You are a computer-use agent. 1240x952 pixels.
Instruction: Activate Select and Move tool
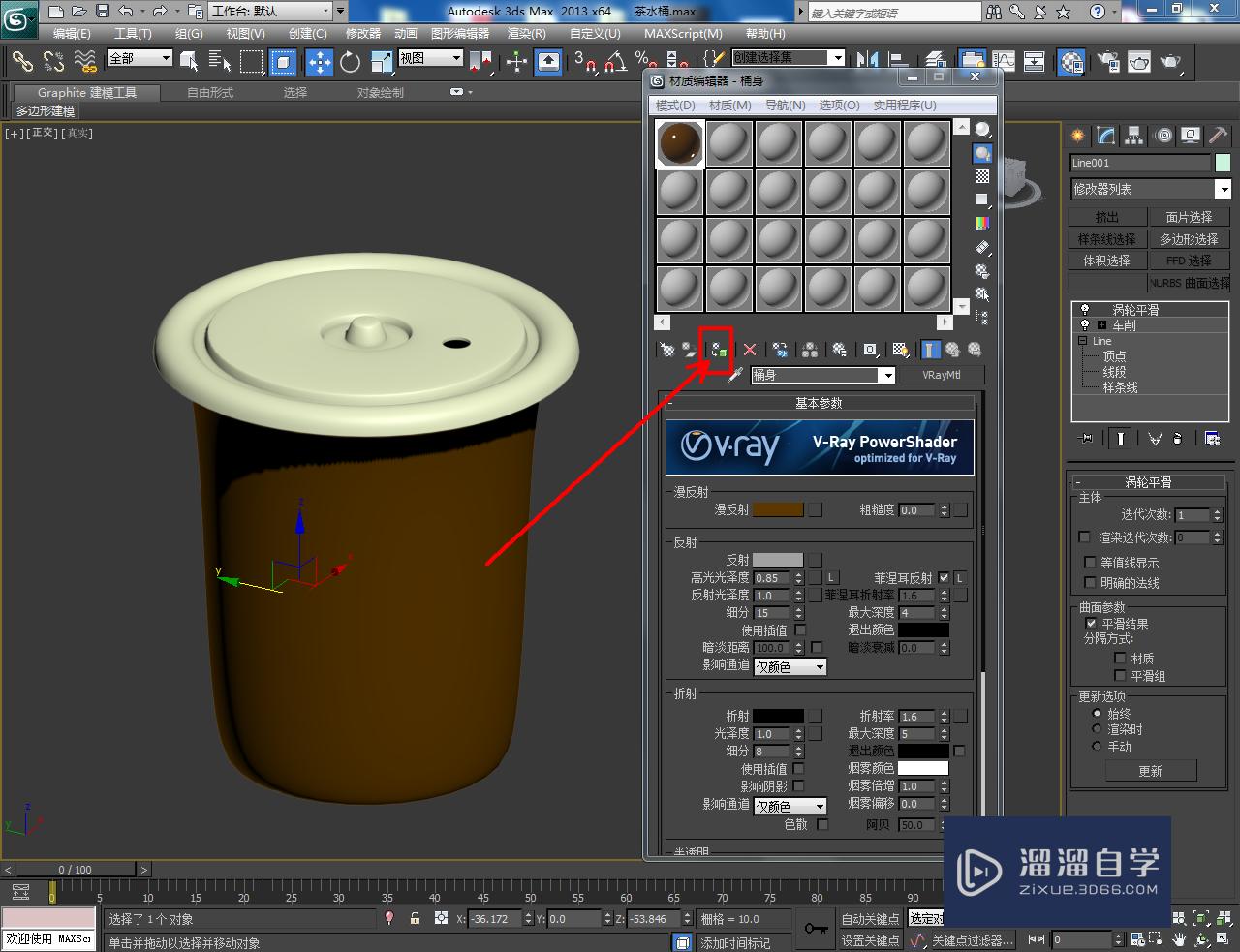click(320, 62)
